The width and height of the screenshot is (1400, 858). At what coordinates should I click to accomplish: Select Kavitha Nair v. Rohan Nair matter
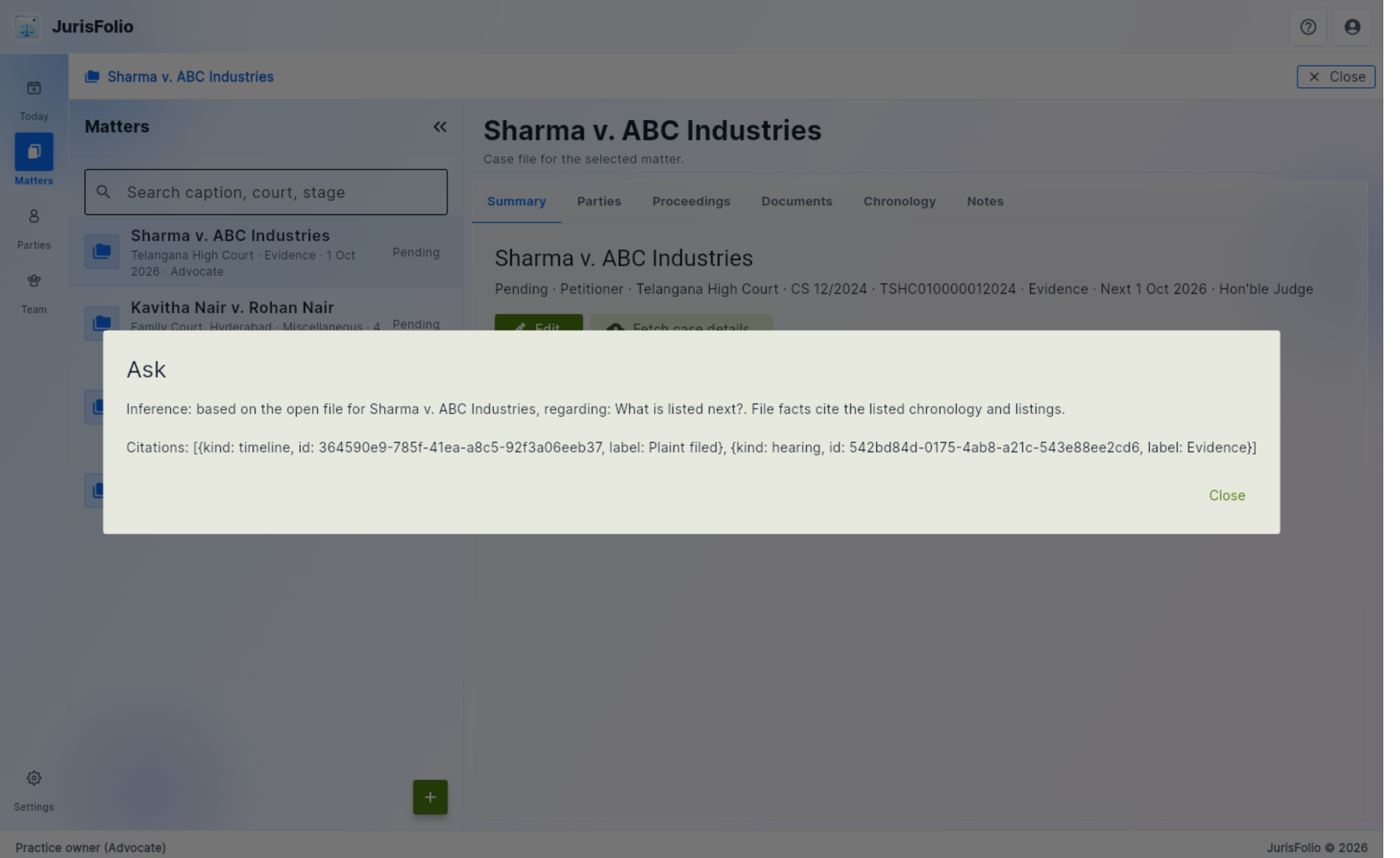[x=266, y=310]
